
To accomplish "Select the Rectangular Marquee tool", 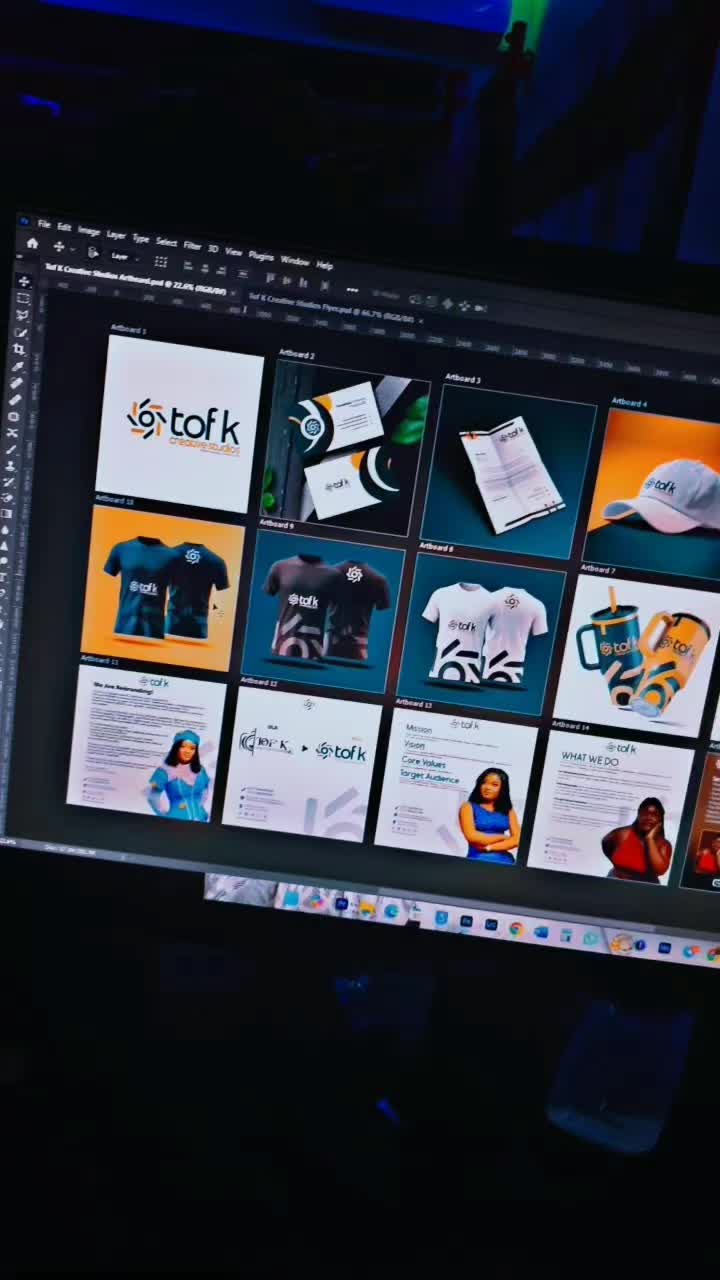I will point(24,298).
